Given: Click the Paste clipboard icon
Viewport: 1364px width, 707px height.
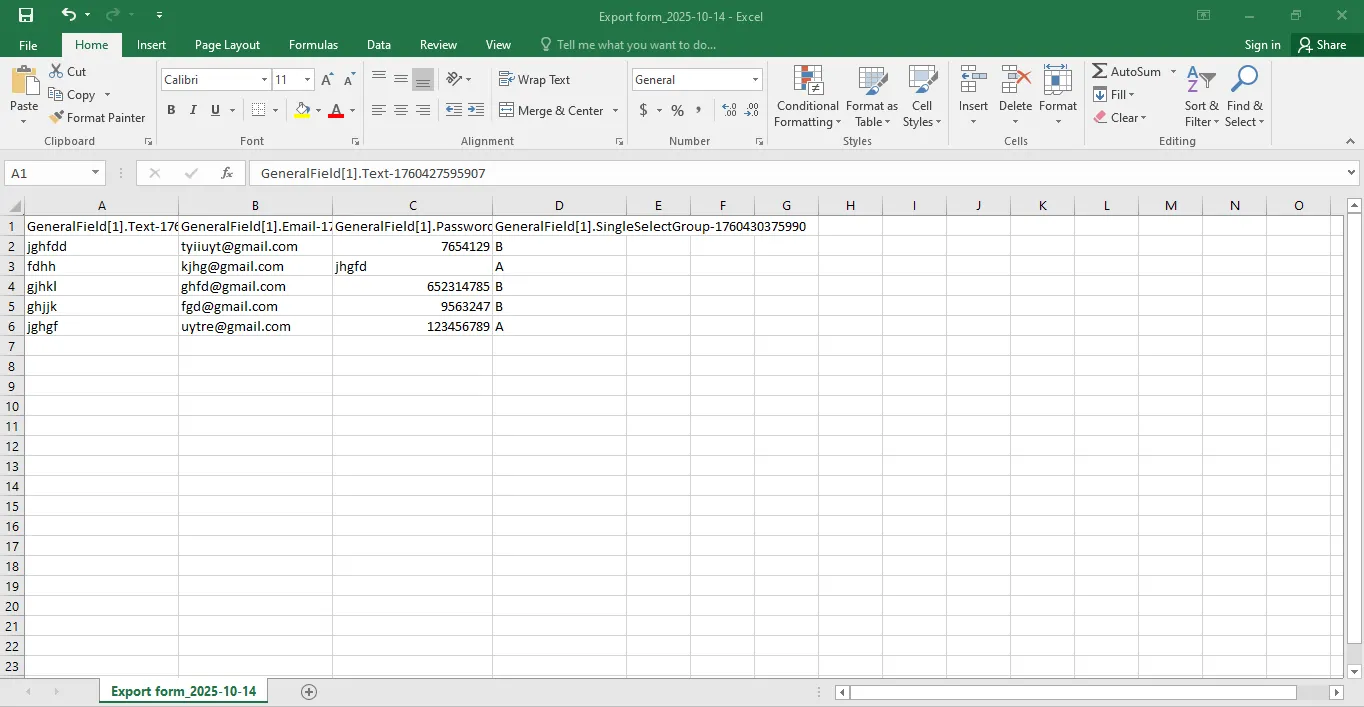Looking at the screenshot, I should point(24,81).
